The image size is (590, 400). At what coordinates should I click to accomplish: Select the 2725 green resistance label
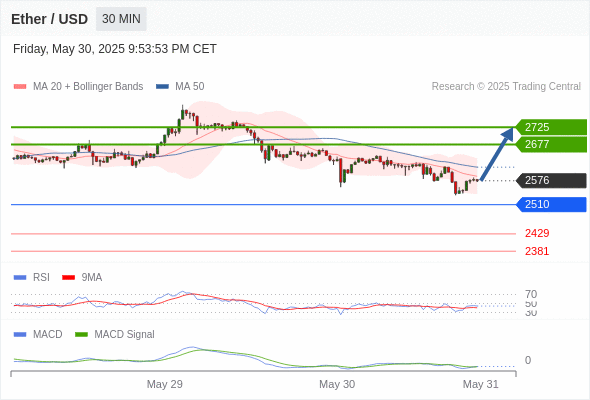point(551,127)
